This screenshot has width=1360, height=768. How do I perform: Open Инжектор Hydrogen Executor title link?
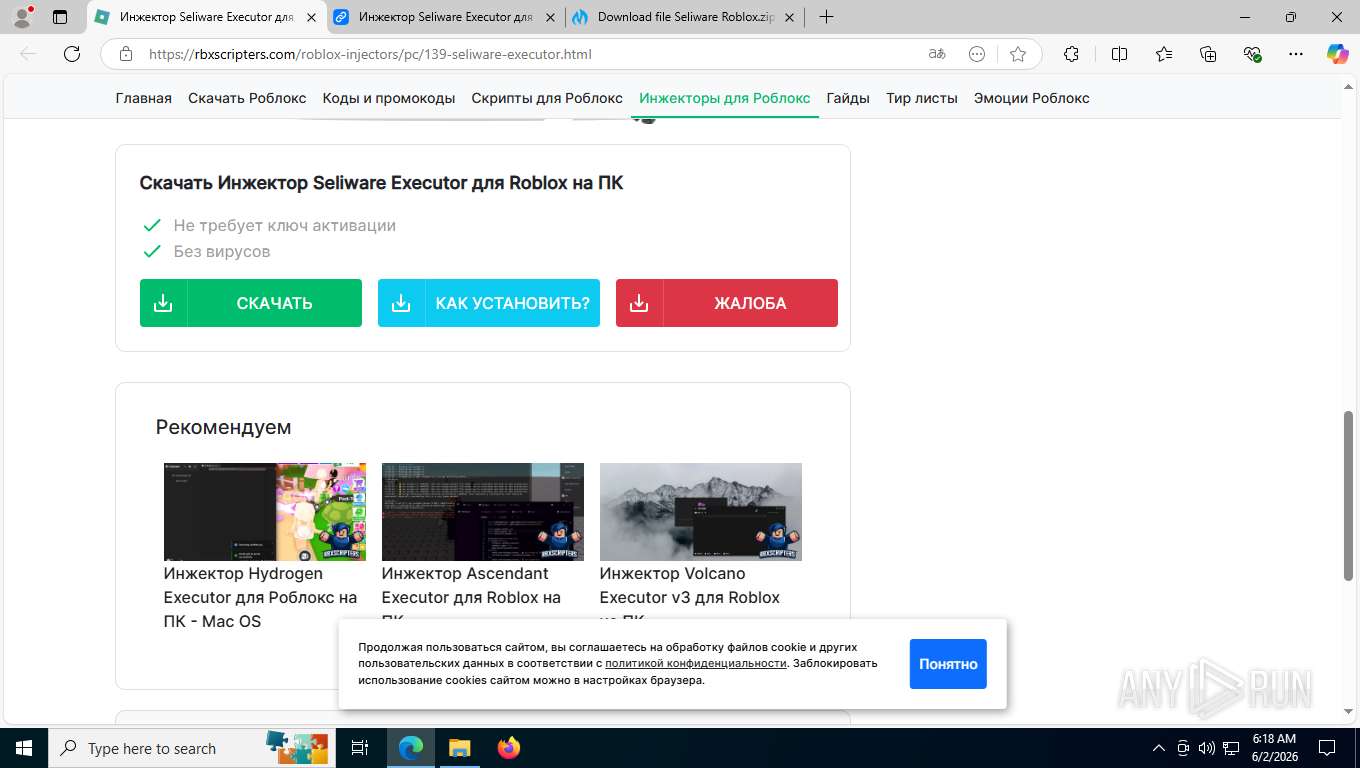point(260,597)
